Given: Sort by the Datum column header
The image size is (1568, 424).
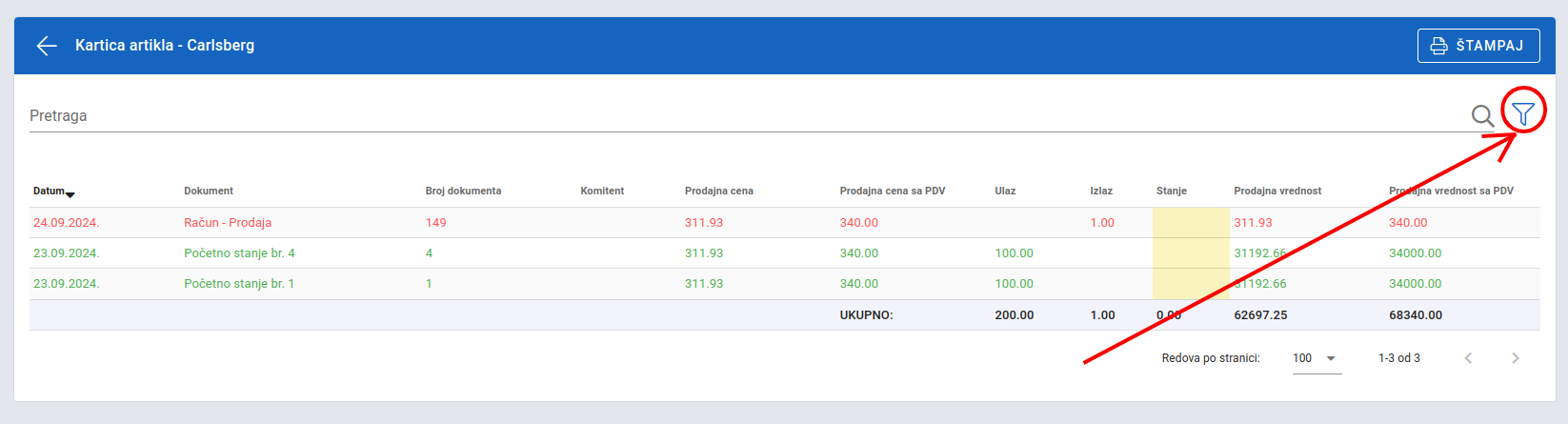Looking at the screenshot, I should click(x=50, y=191).
